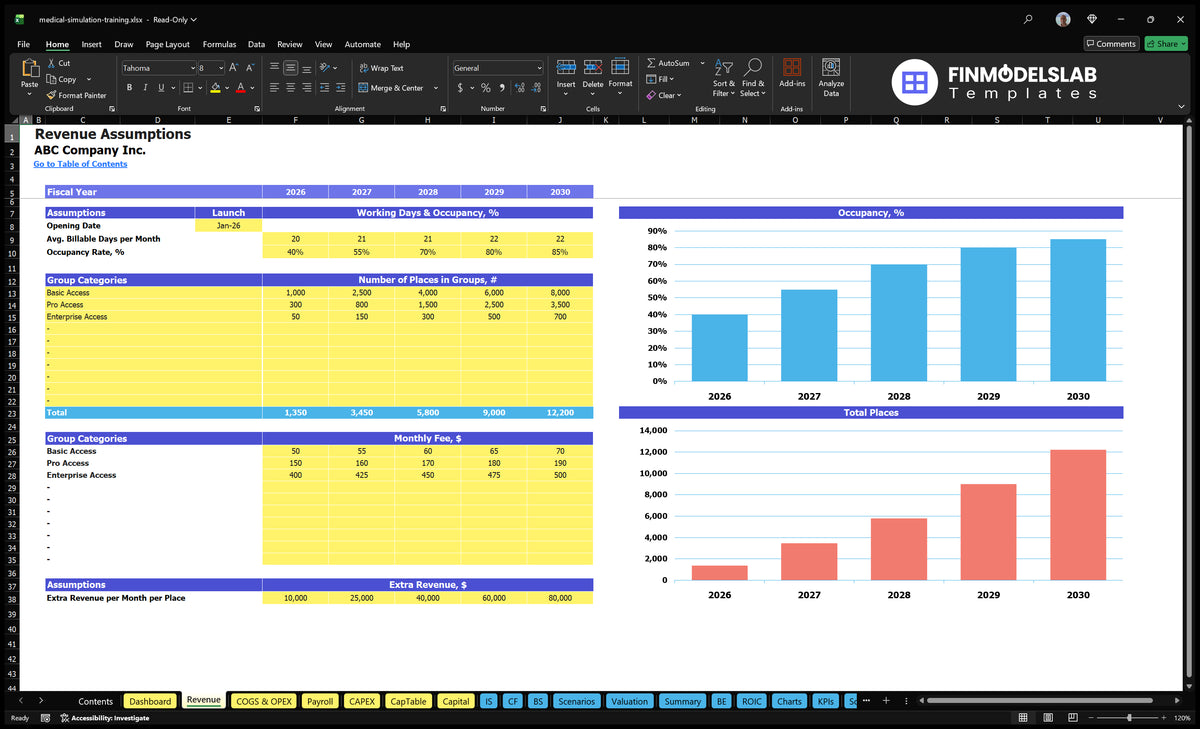
Task: Activate the Format Painter brush
Action: pos(51,95)
